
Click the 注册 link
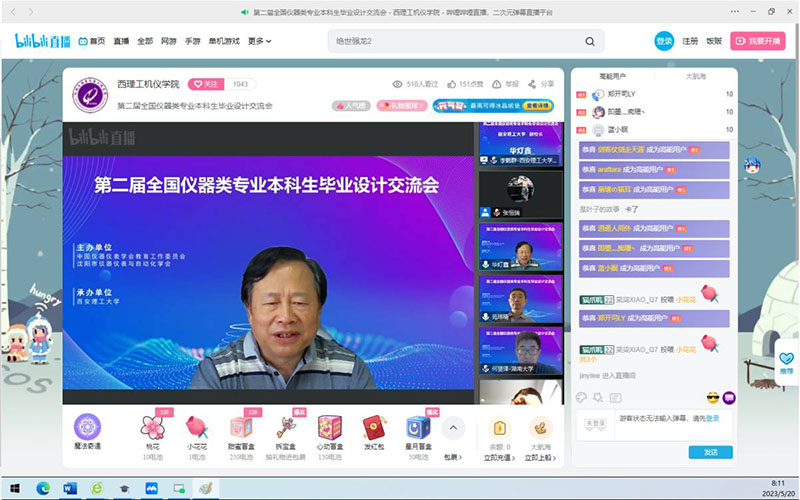(690, 41)
